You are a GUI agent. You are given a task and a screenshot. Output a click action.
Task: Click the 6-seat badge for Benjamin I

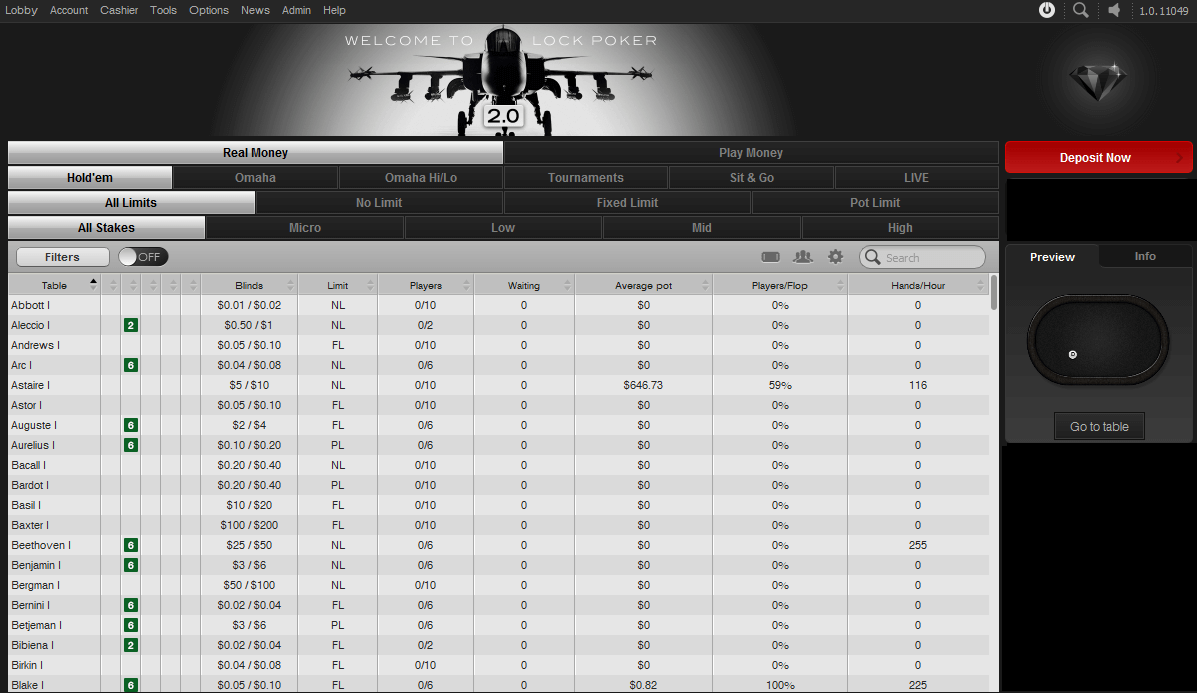[x=131, y=565]
